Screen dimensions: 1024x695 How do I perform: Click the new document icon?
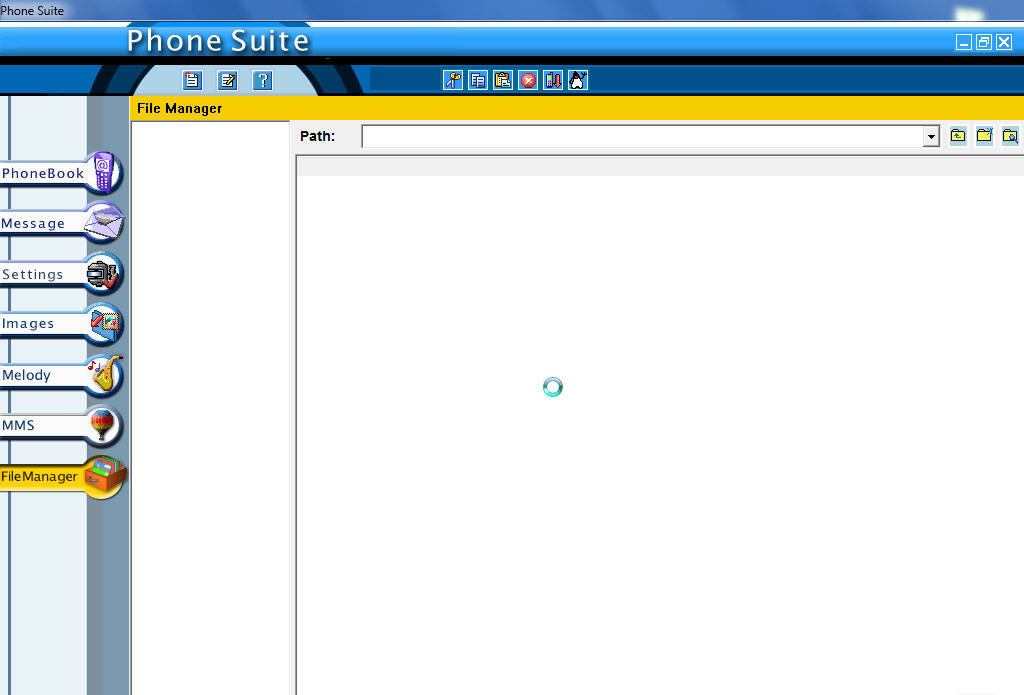193,81
